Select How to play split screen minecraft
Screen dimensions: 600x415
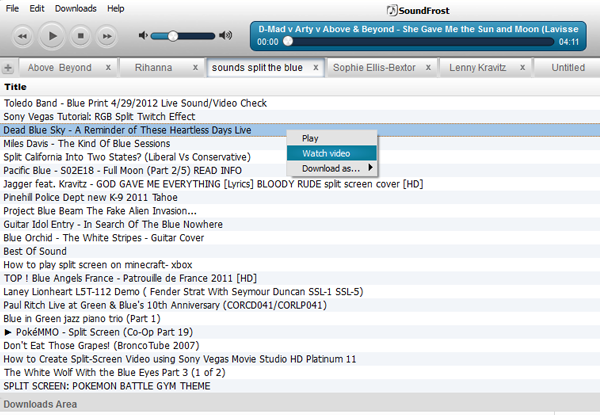300,265
